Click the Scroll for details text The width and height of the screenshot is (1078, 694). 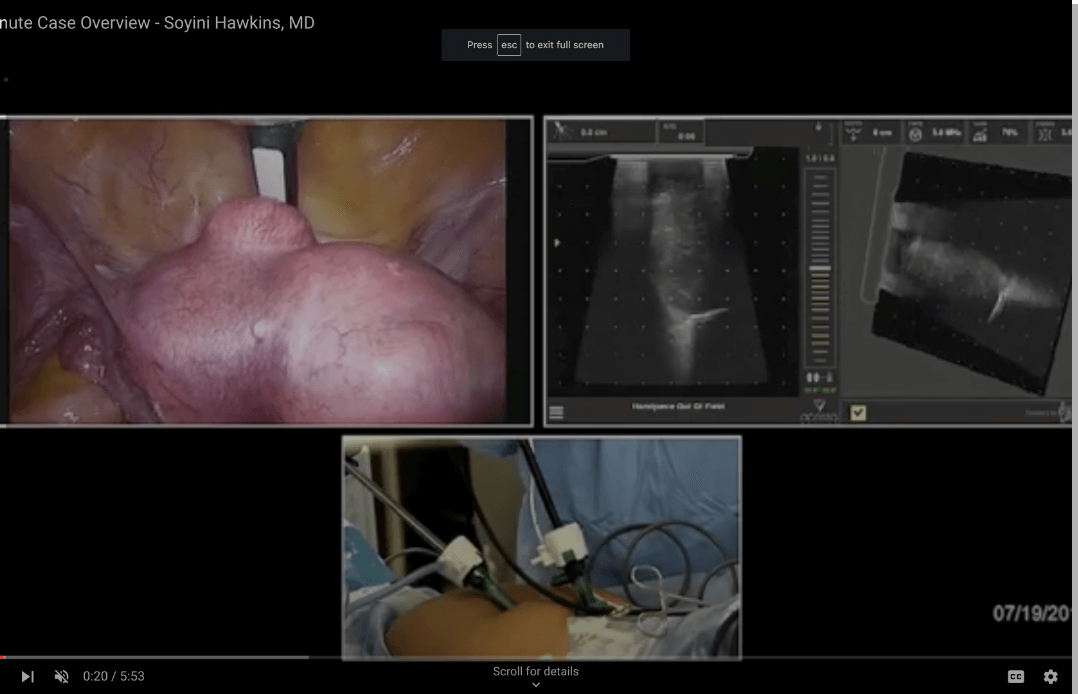pyautogui.click(x=536, y=671)
